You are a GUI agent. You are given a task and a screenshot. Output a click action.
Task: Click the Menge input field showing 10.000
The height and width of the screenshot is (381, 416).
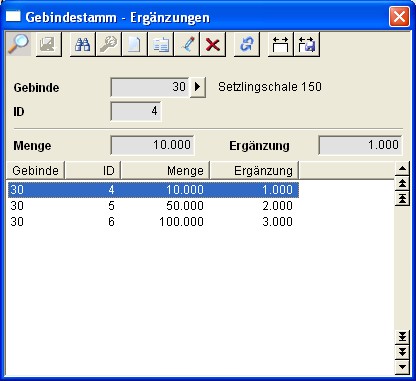coord(152,145)
